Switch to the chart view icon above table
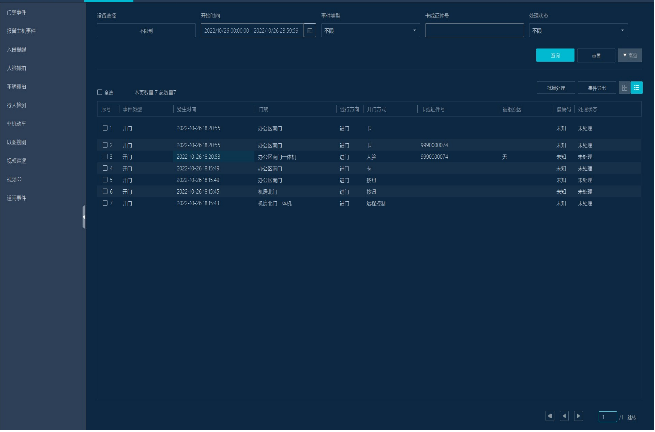This screenshot has width=655, height=432. [625, 88]
